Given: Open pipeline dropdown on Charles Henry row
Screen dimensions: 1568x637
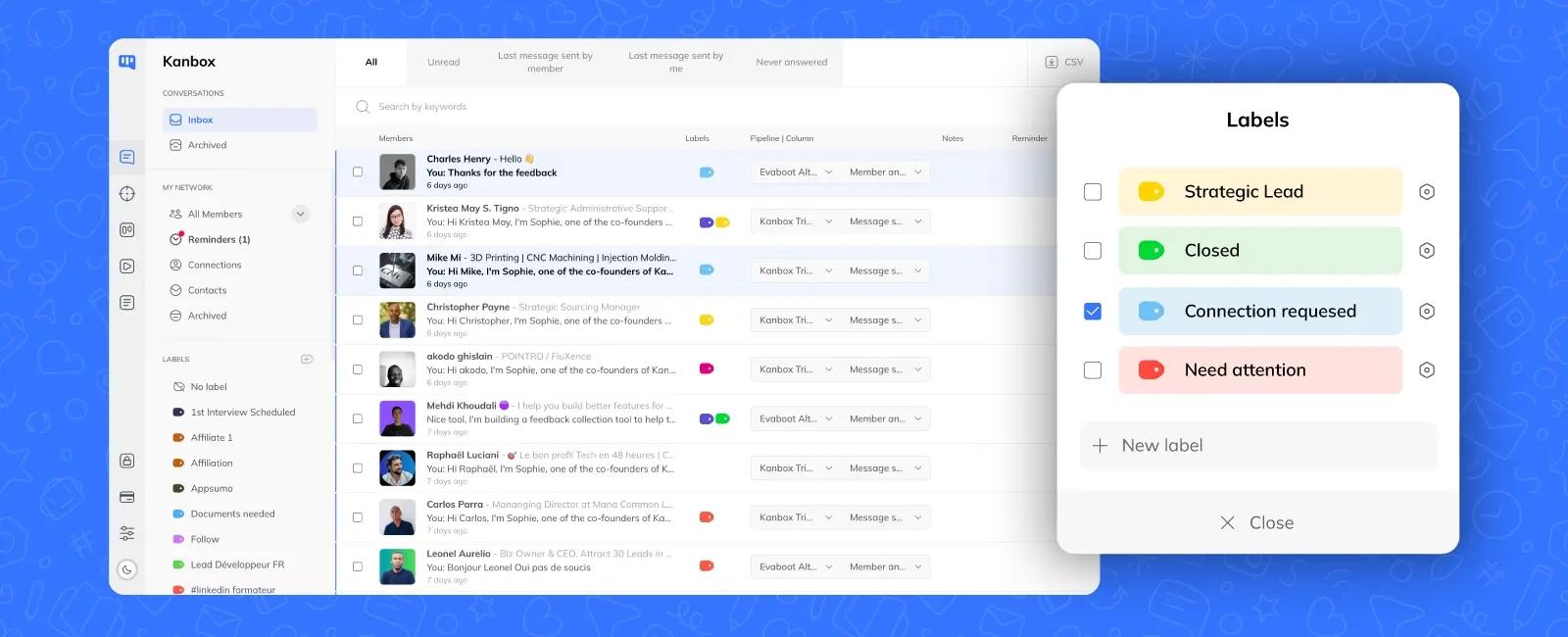Looking at the screenshot, I should point(795,172).
